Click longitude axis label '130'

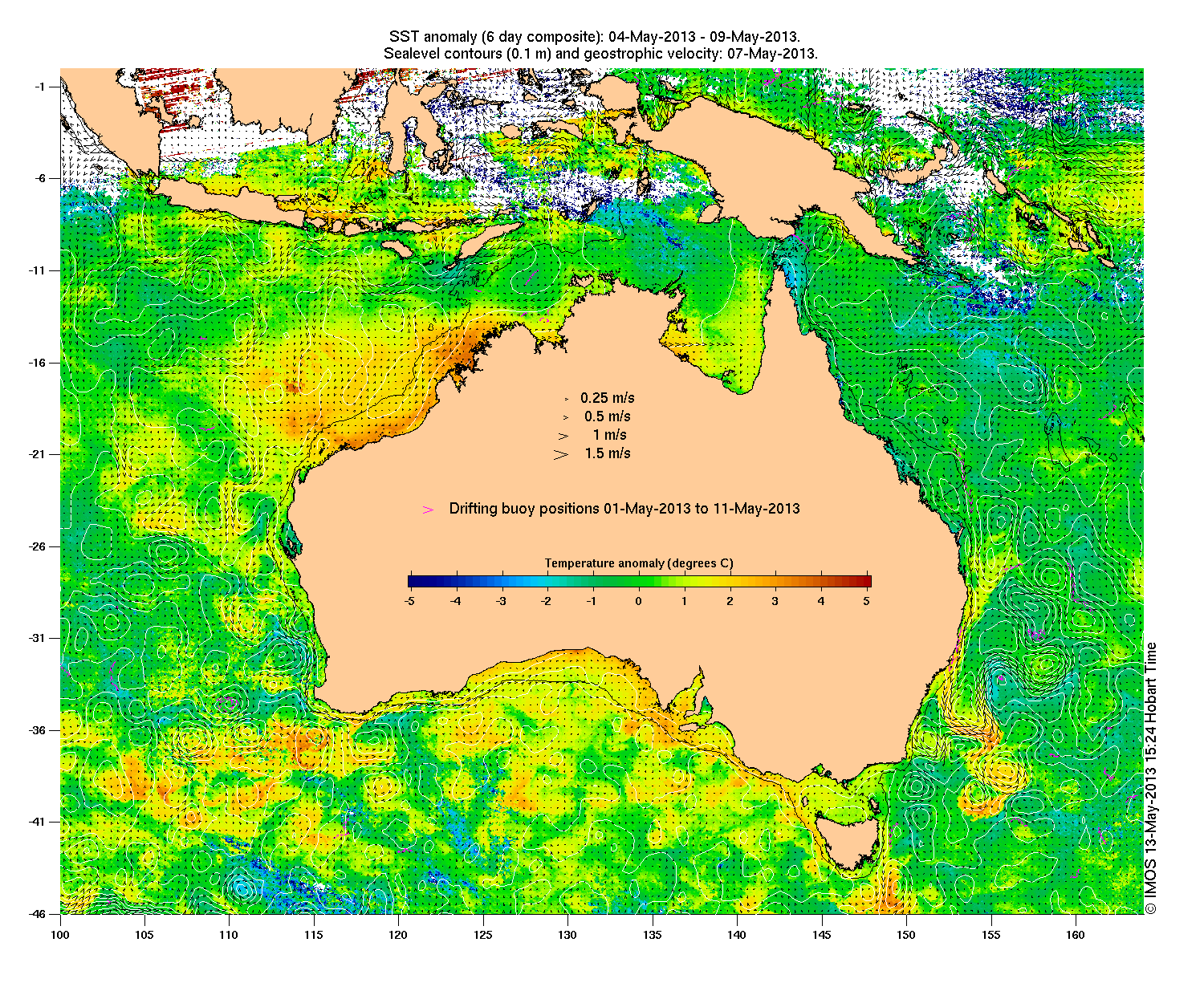point(567,934)
